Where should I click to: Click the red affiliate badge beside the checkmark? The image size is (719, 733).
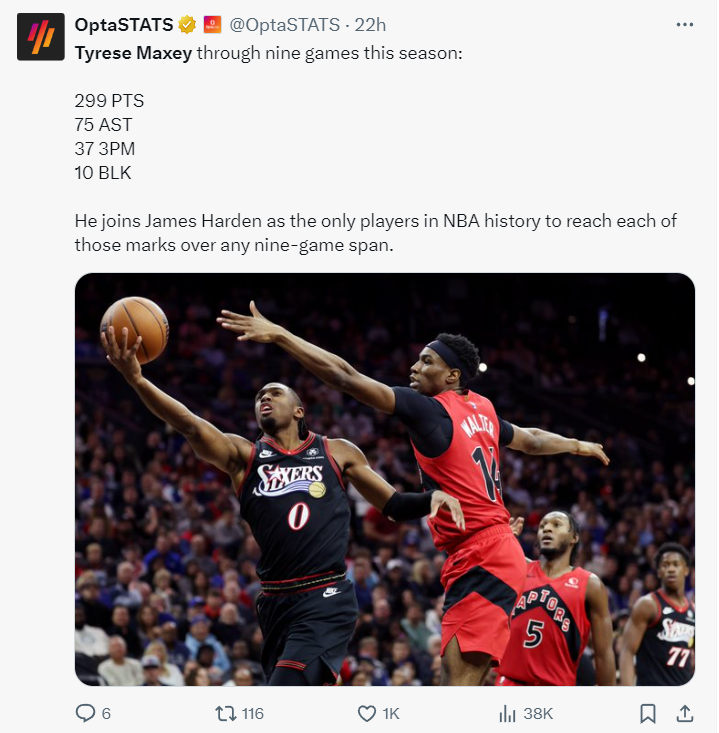coord(212,25)
